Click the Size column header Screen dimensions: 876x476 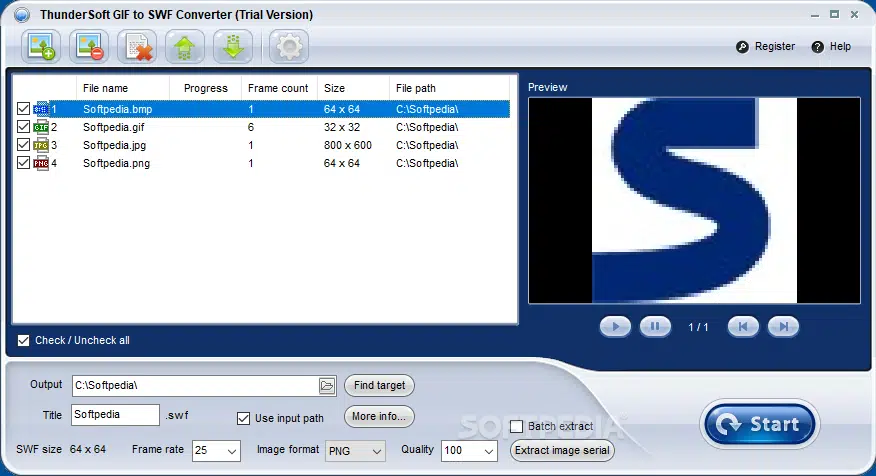tap(353, 88)
